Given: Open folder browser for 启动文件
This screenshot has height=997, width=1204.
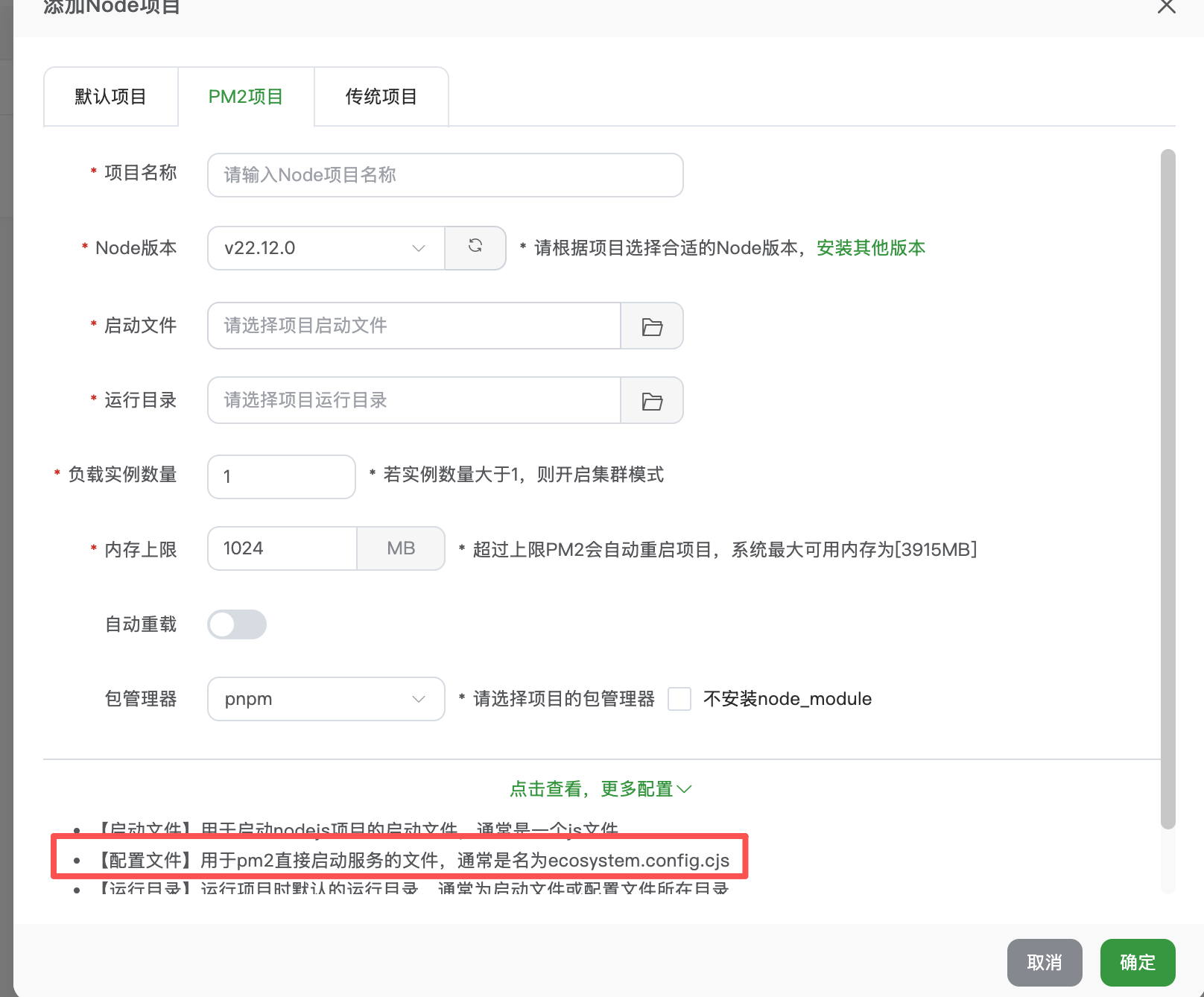Looking at the screenshot, I should click(x=652, y=326).
